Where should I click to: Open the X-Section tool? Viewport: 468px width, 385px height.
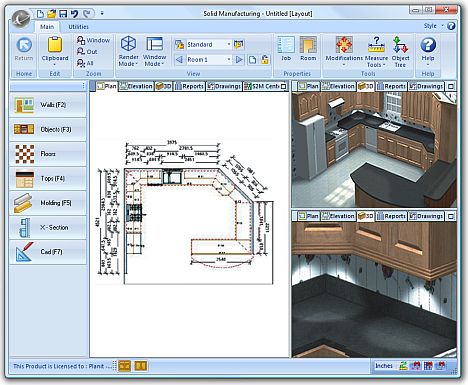point(48,227)
